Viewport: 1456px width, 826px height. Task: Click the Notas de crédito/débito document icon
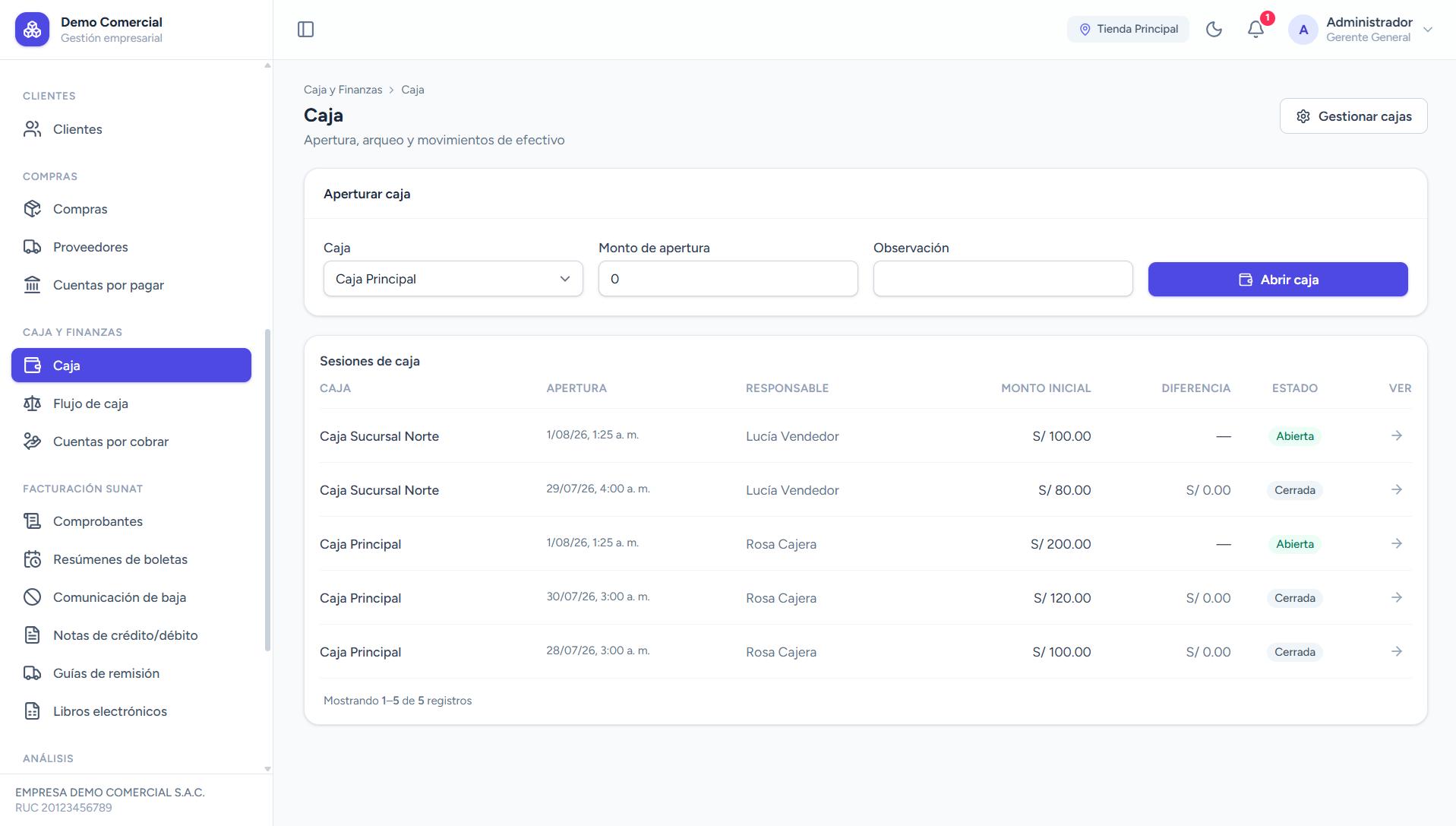click(x=32, y=635)
